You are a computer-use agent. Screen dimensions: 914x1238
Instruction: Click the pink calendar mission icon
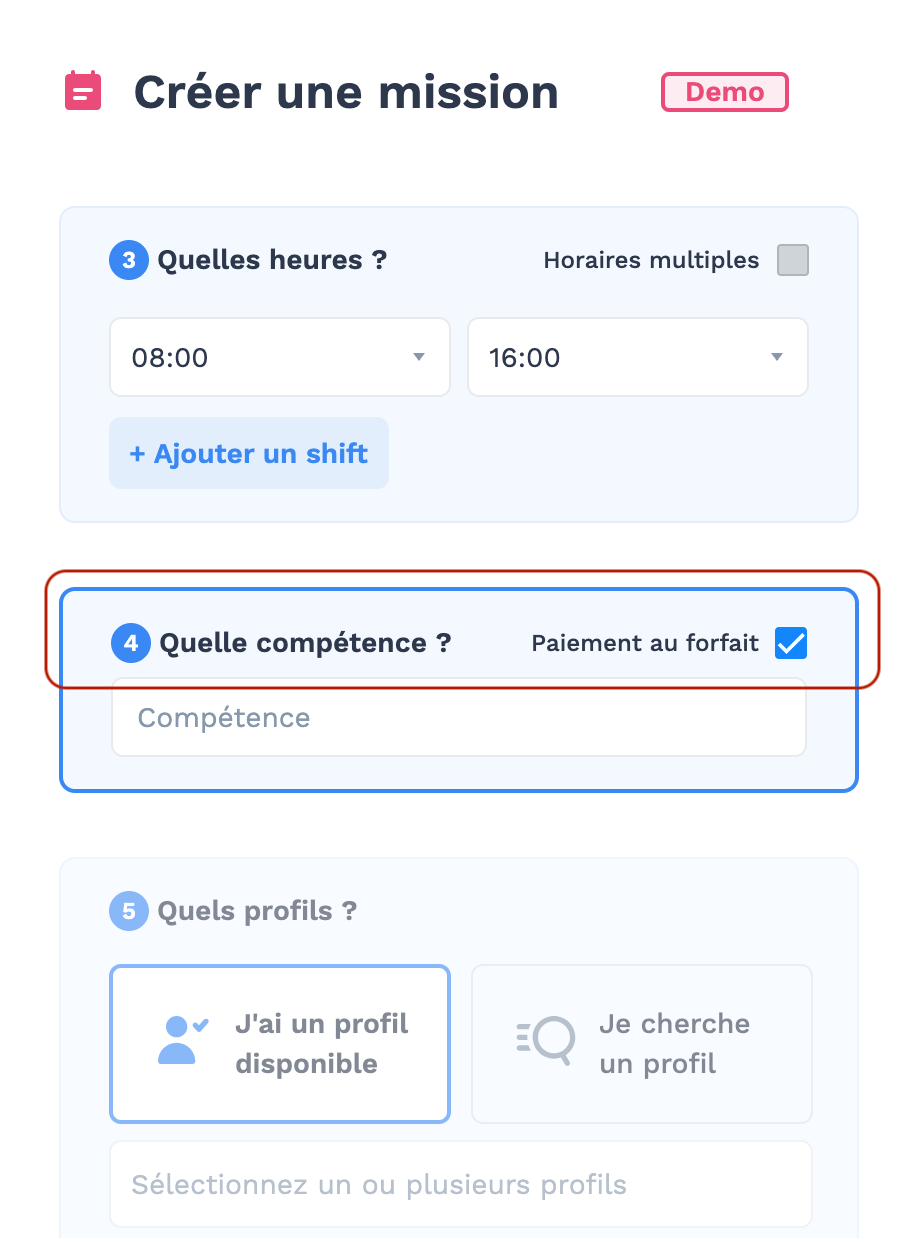(83, 91)
